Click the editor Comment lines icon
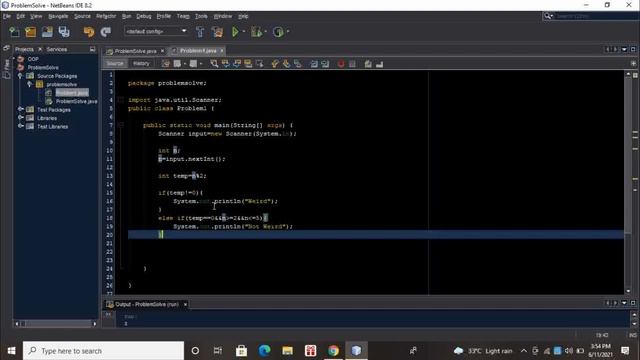Image resolution: width=640 pixels, height=360 pixels. 368,64
